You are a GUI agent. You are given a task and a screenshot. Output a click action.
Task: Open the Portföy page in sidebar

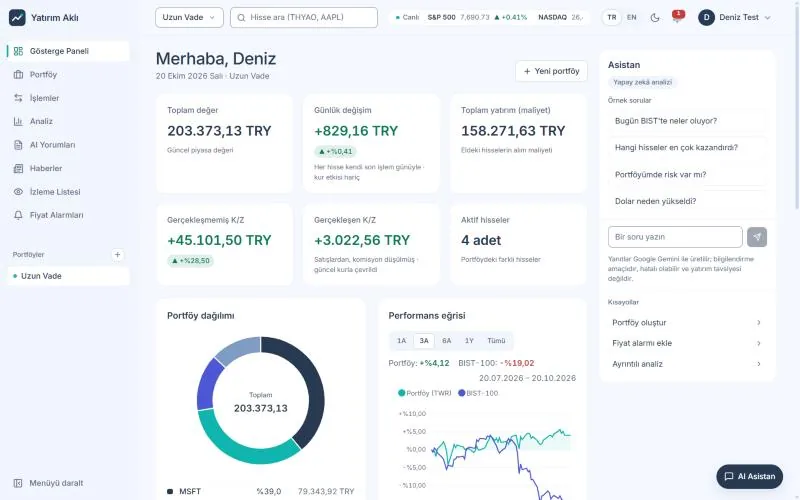[x=68, y=74]
